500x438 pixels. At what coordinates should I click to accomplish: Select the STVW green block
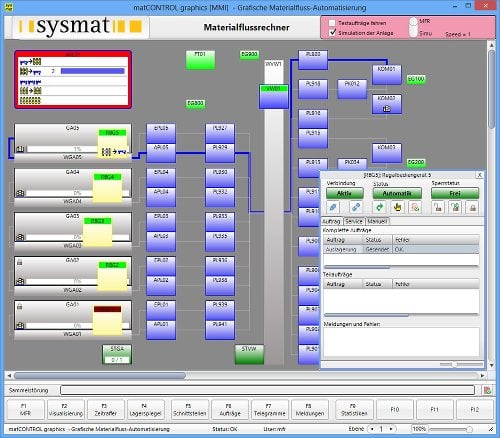[x=249, y=354]
